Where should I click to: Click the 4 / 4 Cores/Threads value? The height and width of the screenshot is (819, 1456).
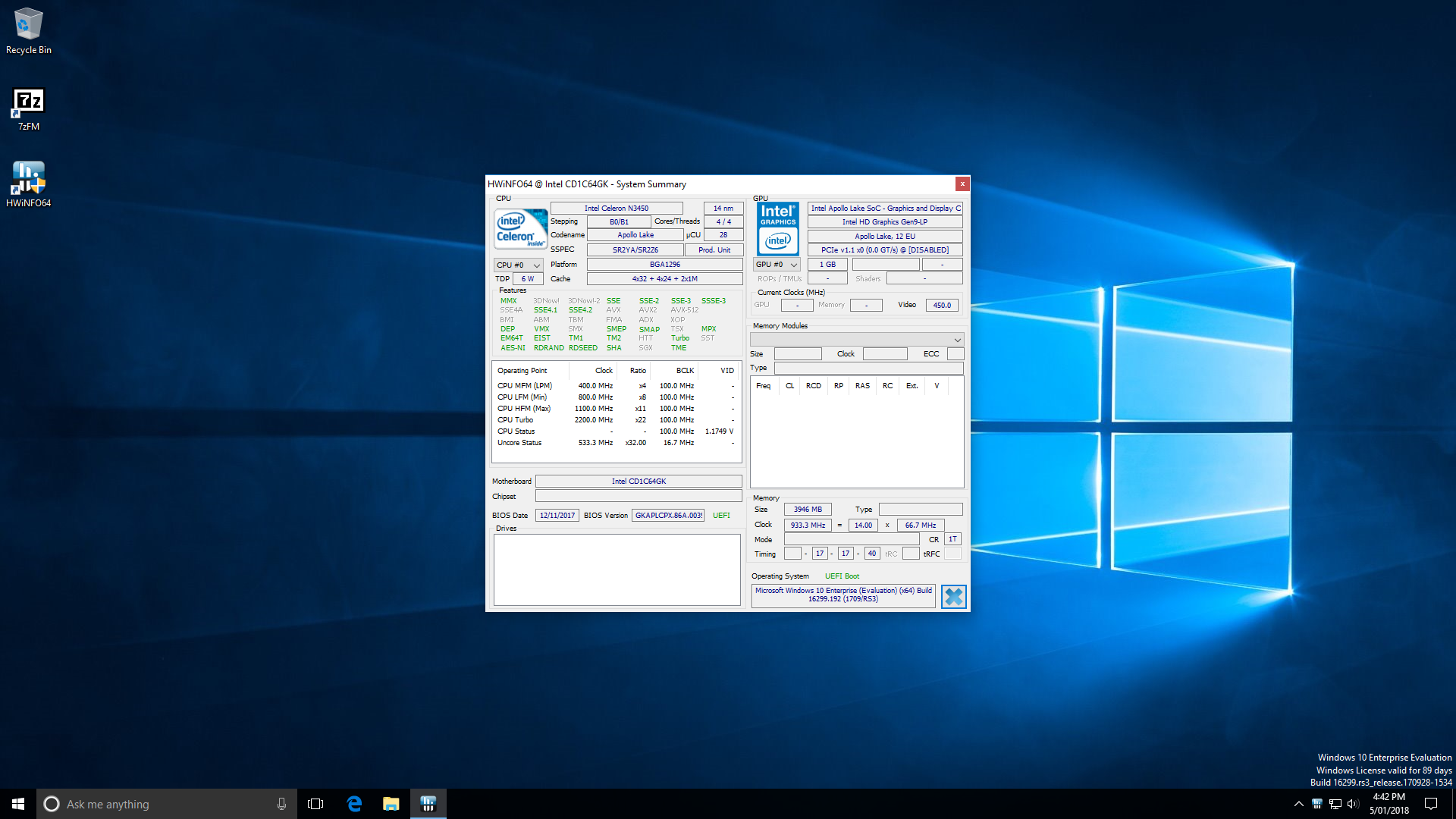point(723,222)
